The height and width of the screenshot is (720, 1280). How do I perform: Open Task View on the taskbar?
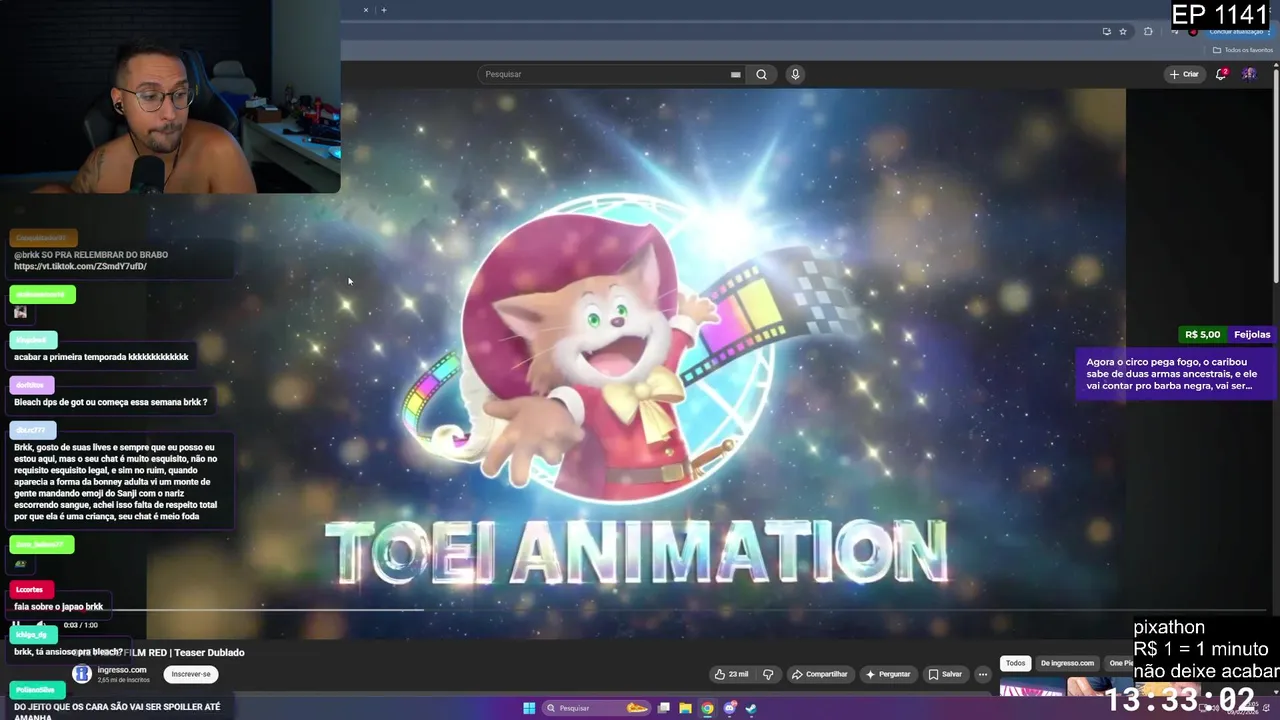[x=663, y=708]
